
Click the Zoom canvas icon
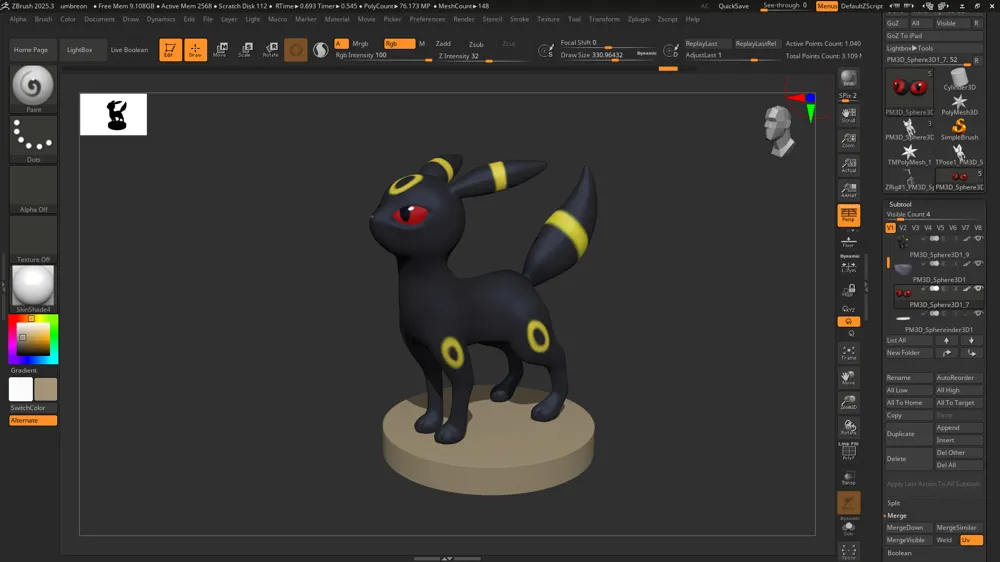(x=848, y=140)
